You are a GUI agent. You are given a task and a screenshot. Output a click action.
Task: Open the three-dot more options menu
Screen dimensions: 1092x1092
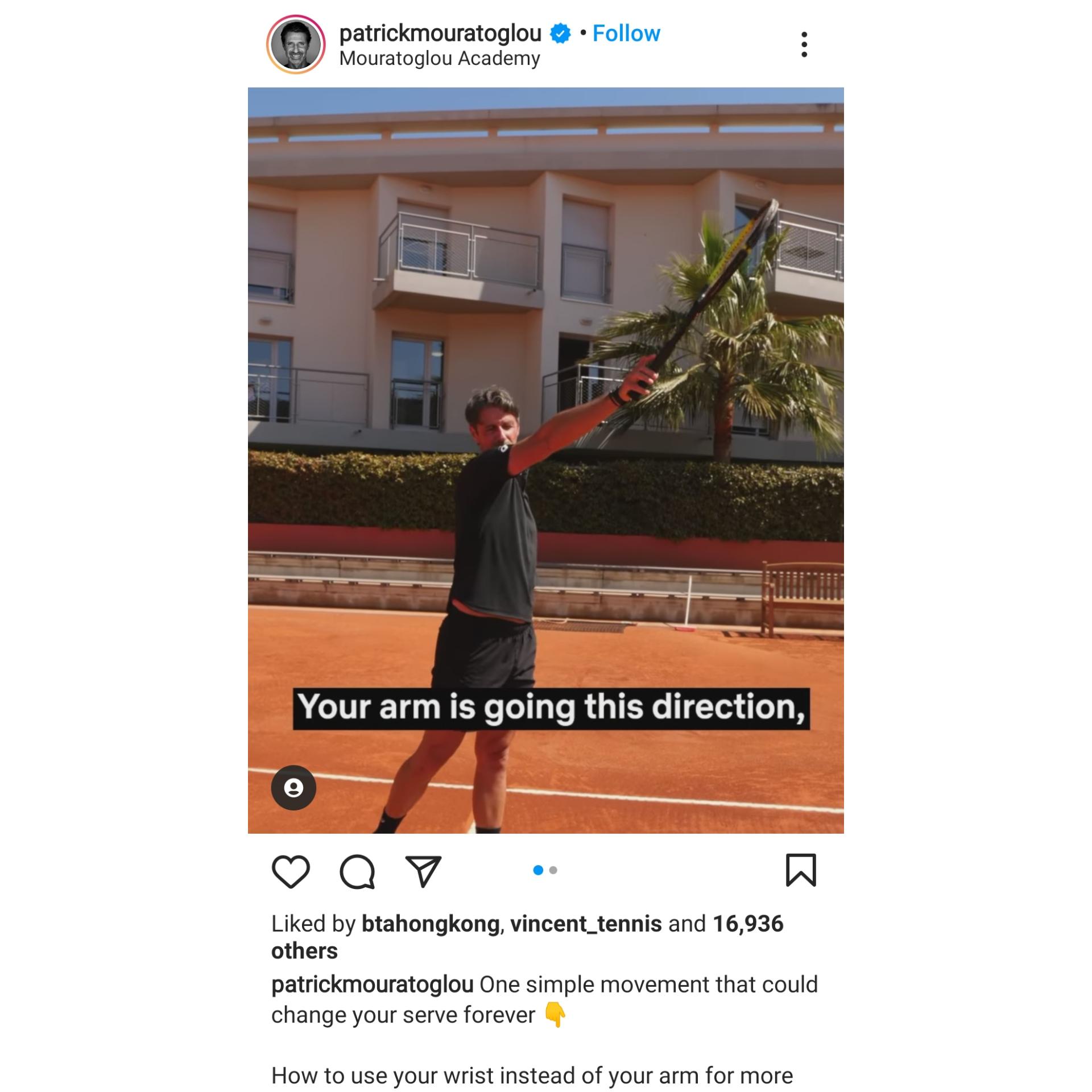804,44
